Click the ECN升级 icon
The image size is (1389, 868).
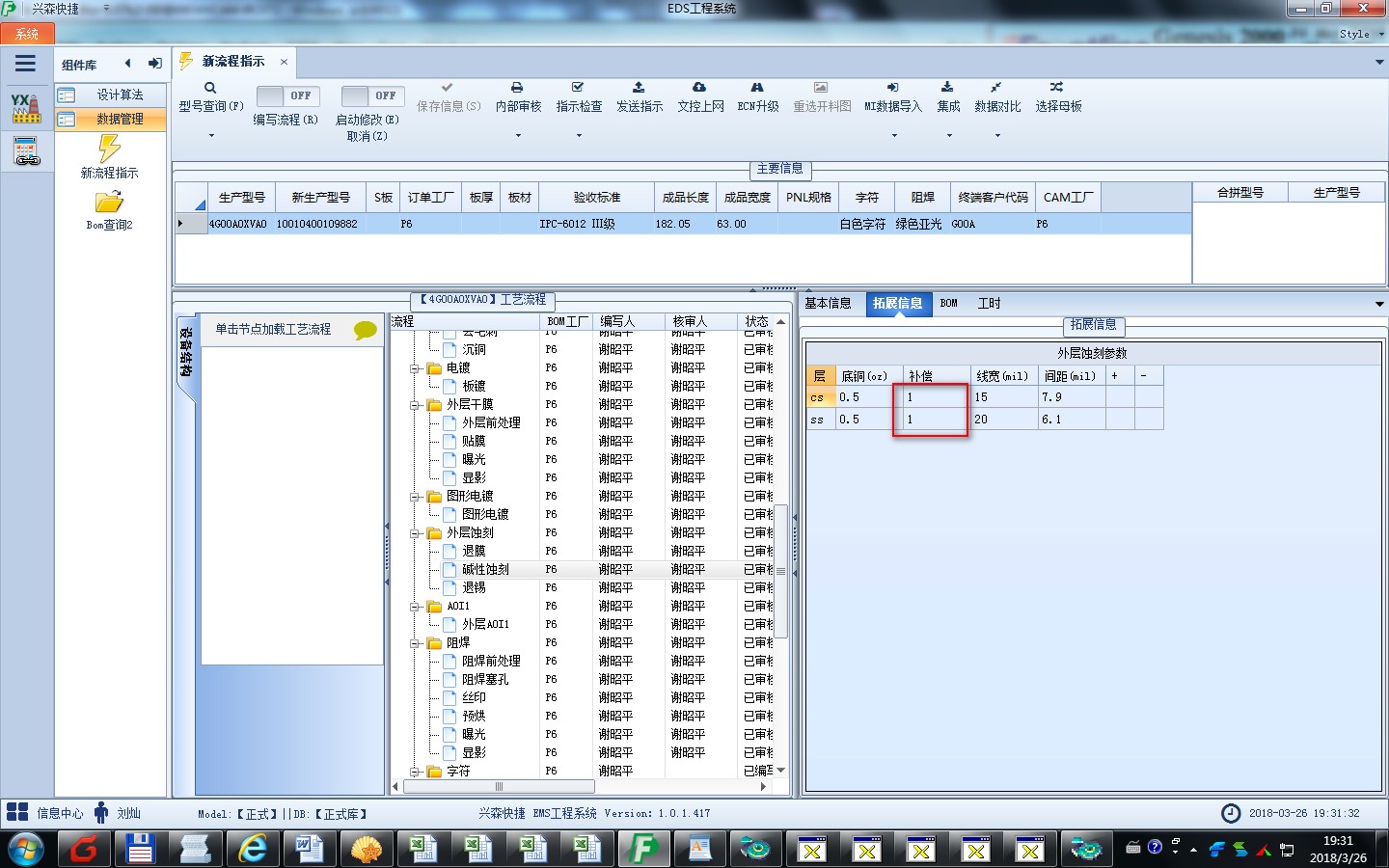pyautogui.click(x=757, y=88)
